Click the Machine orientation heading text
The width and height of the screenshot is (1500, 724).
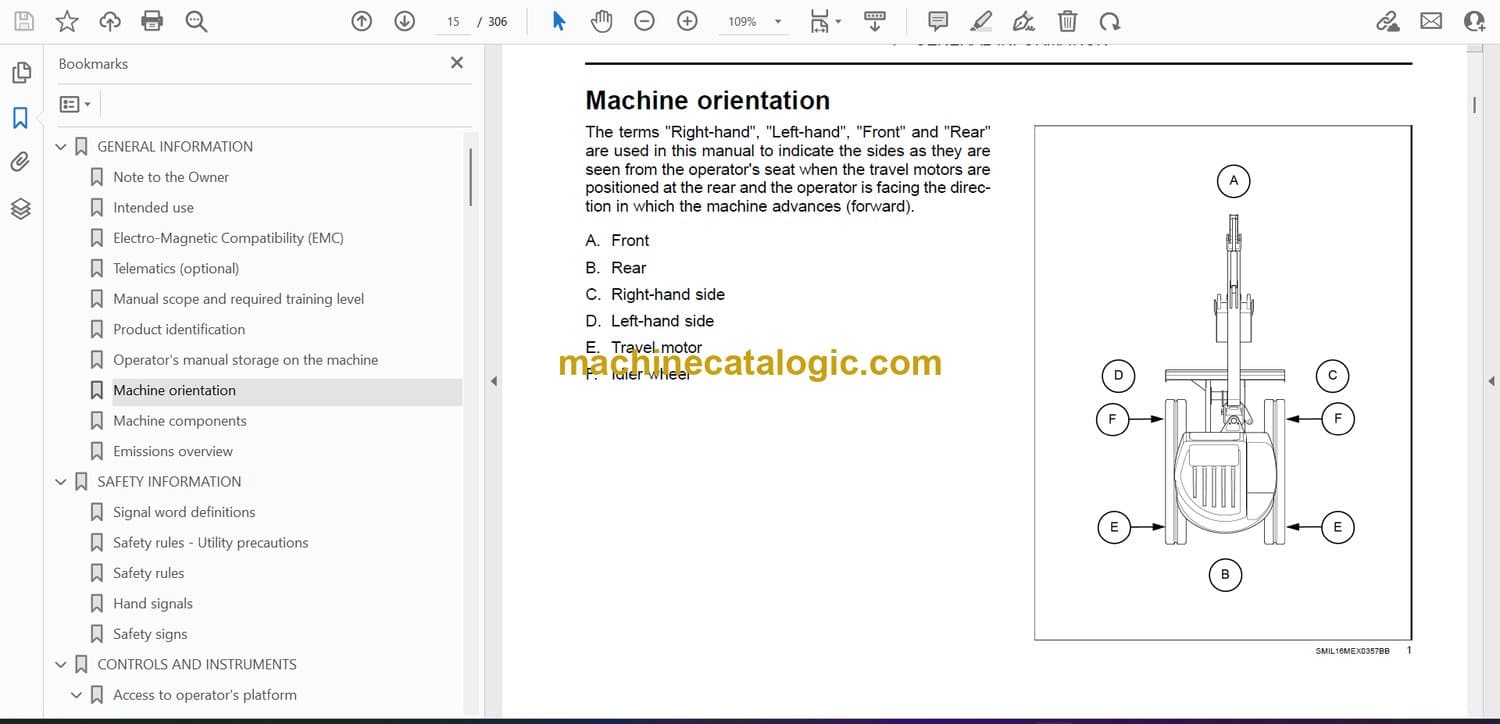[708, 100]
